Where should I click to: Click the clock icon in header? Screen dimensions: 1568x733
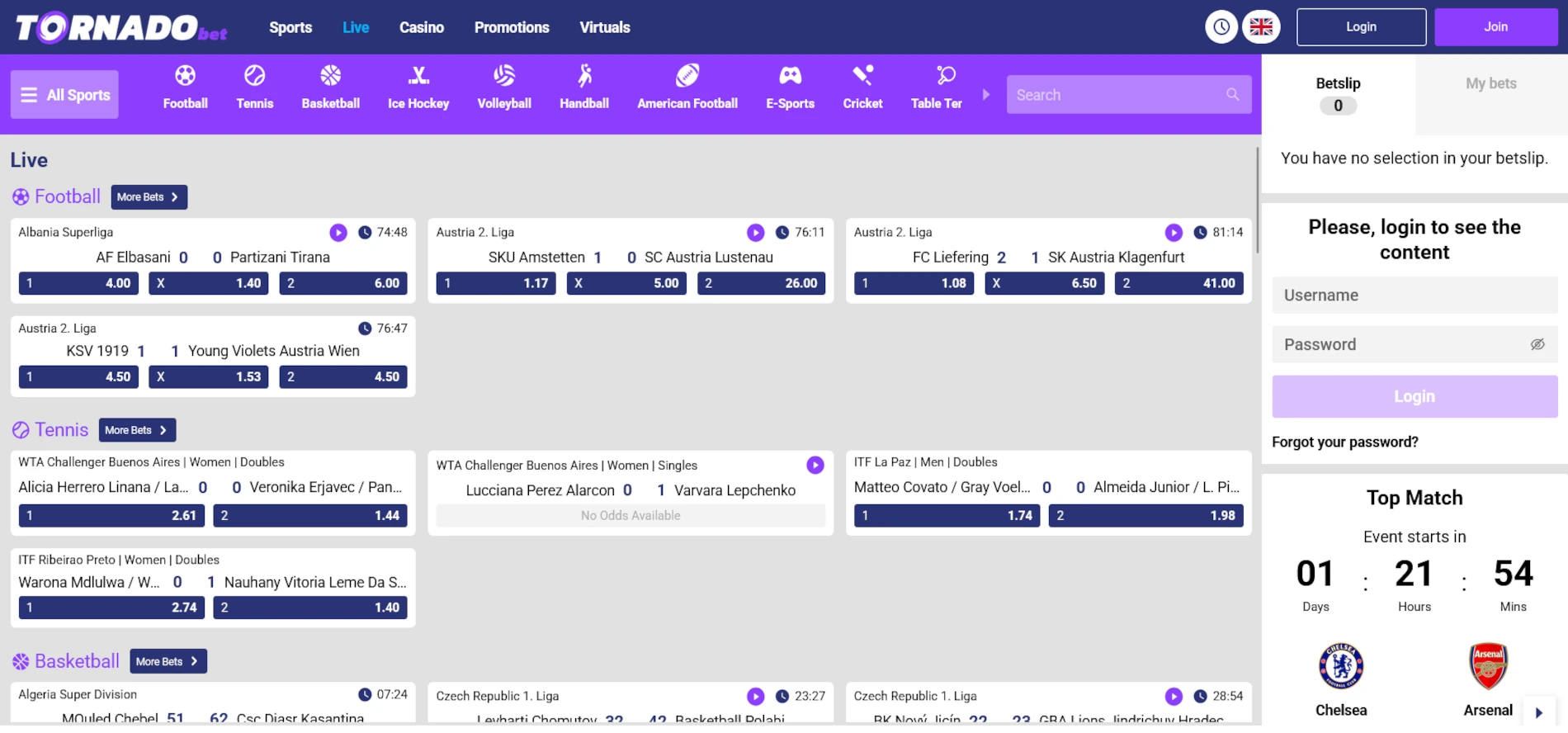(x=1221, y=27)
